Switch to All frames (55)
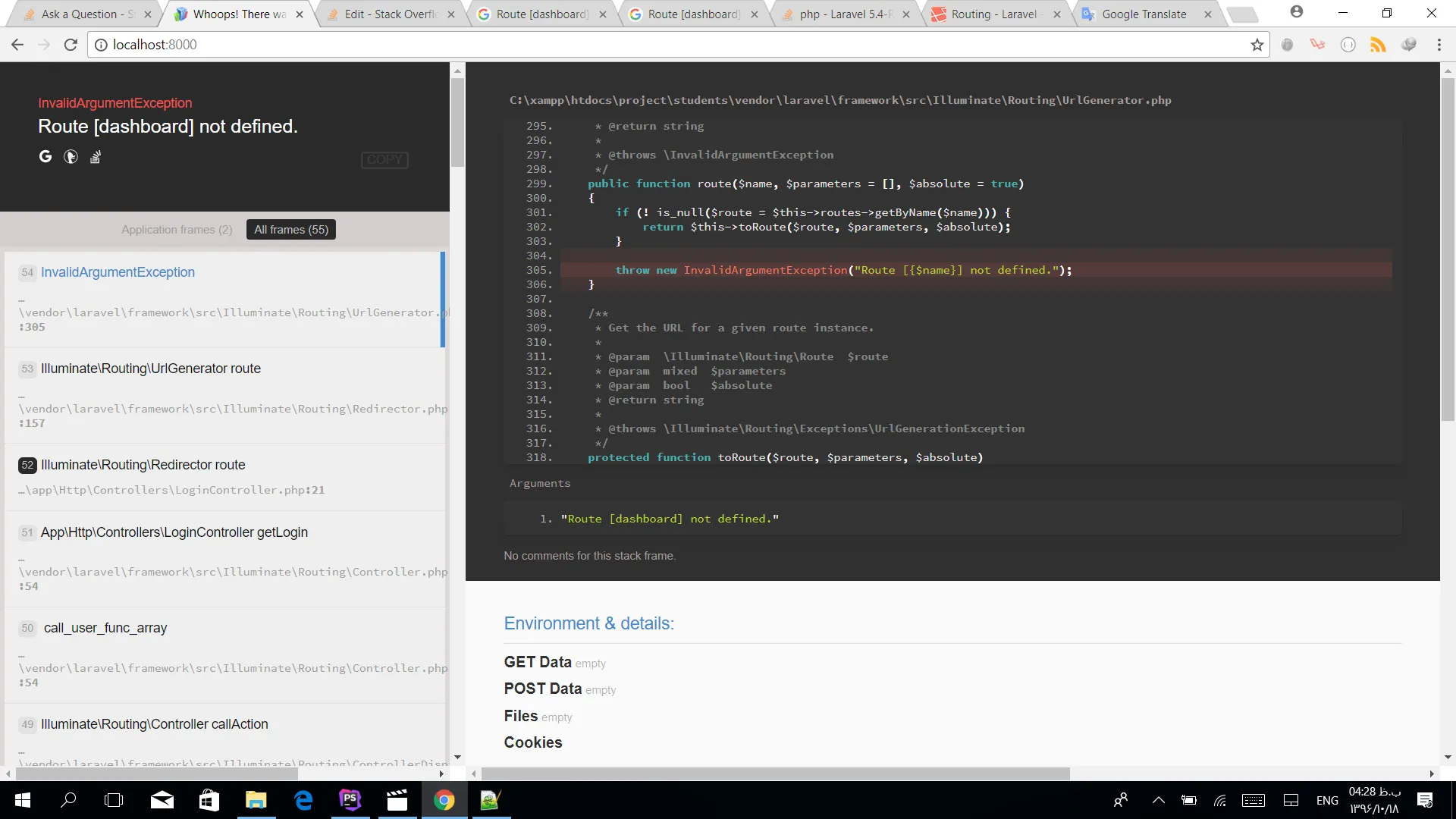This screenshot has width=1456, height=819. (x=291, y=230)
